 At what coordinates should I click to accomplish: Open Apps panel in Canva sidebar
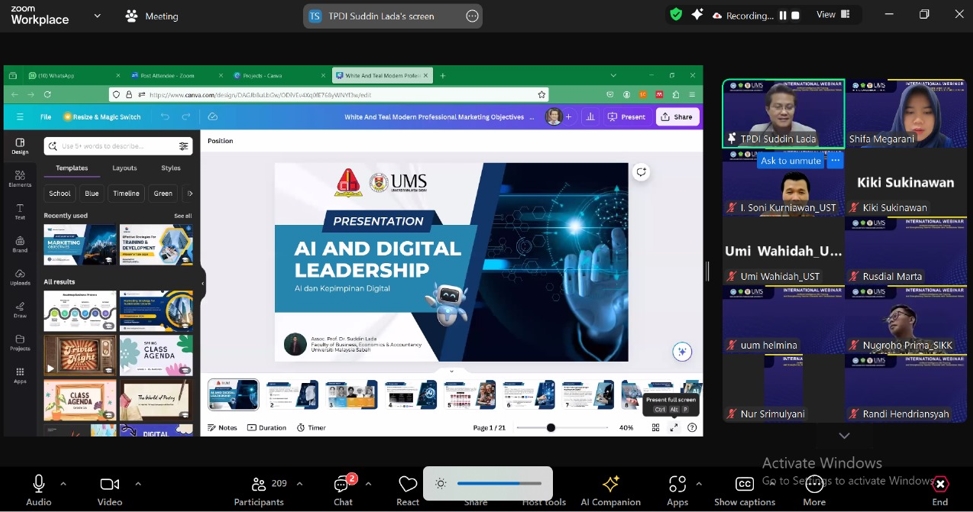tap(20, 375)
